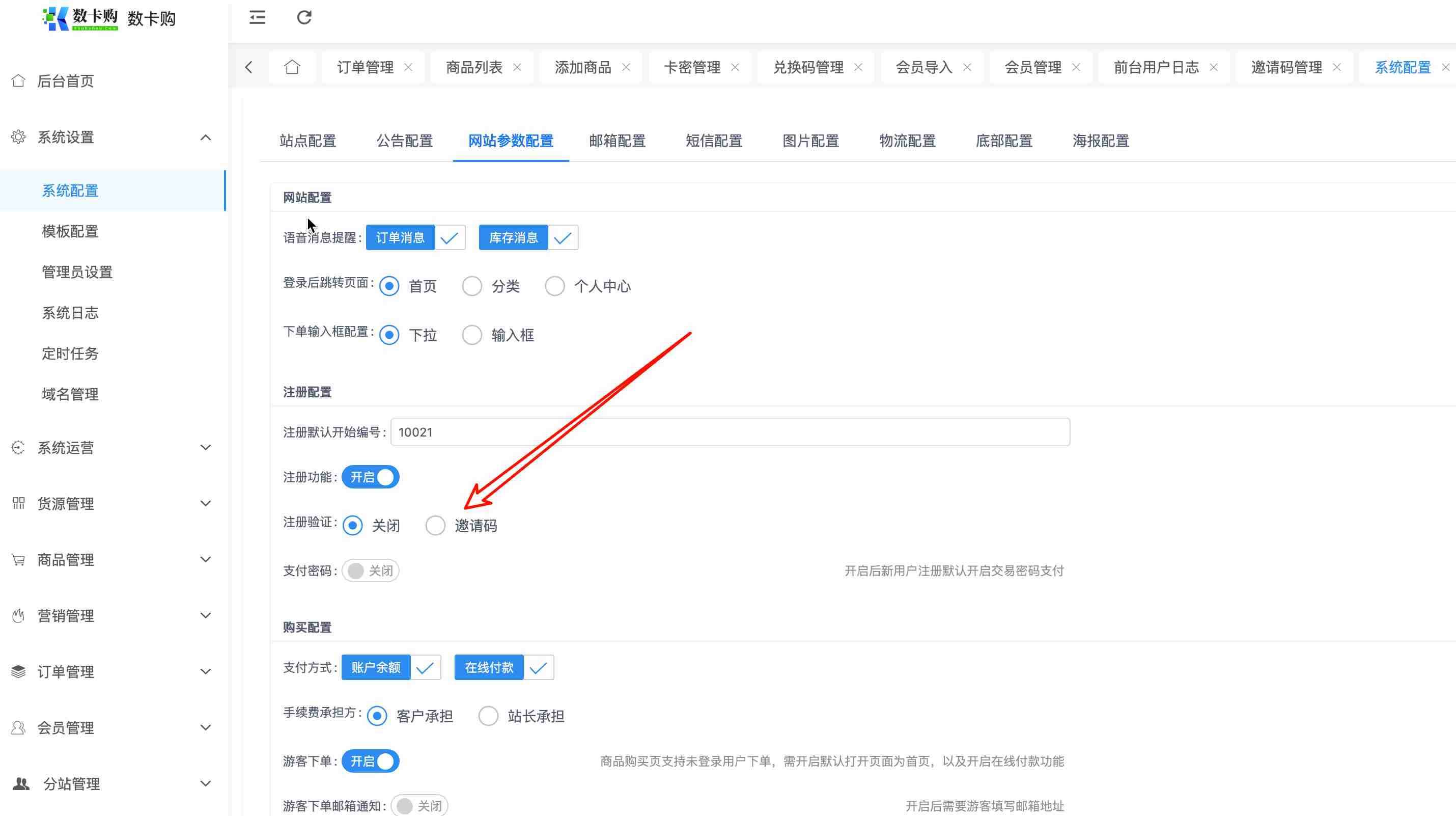Switch to the 邮箱配置 tab
The height and width of the screenshot is (816, 1456).
point(617,141)
